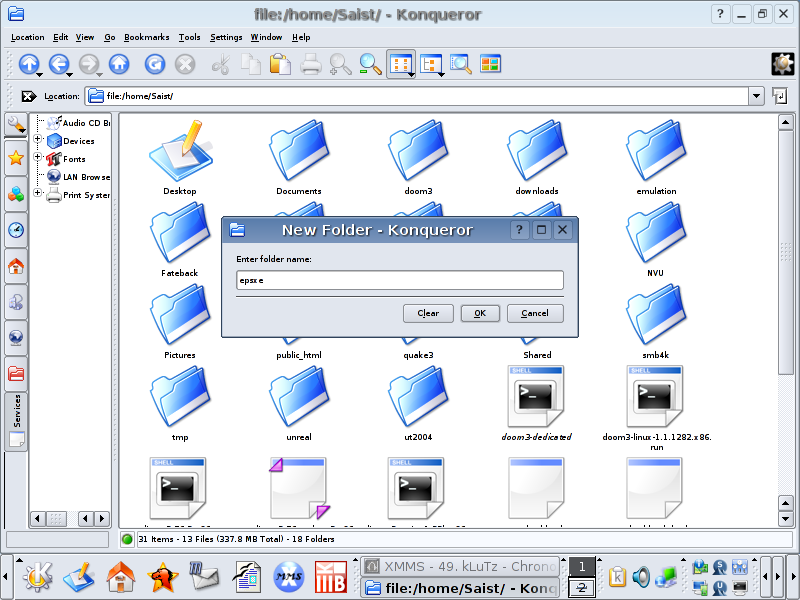
Task: Open the Location bar history dropdown
Action: 756,96
